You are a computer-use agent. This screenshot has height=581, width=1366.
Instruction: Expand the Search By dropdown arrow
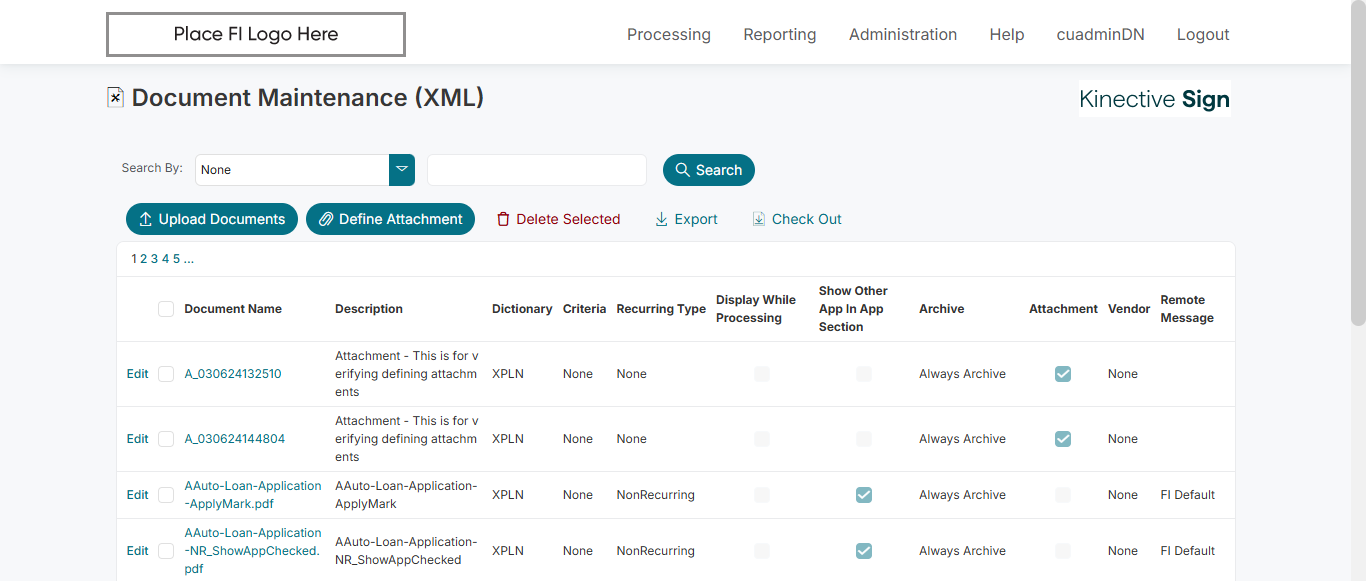click(402, 170)
